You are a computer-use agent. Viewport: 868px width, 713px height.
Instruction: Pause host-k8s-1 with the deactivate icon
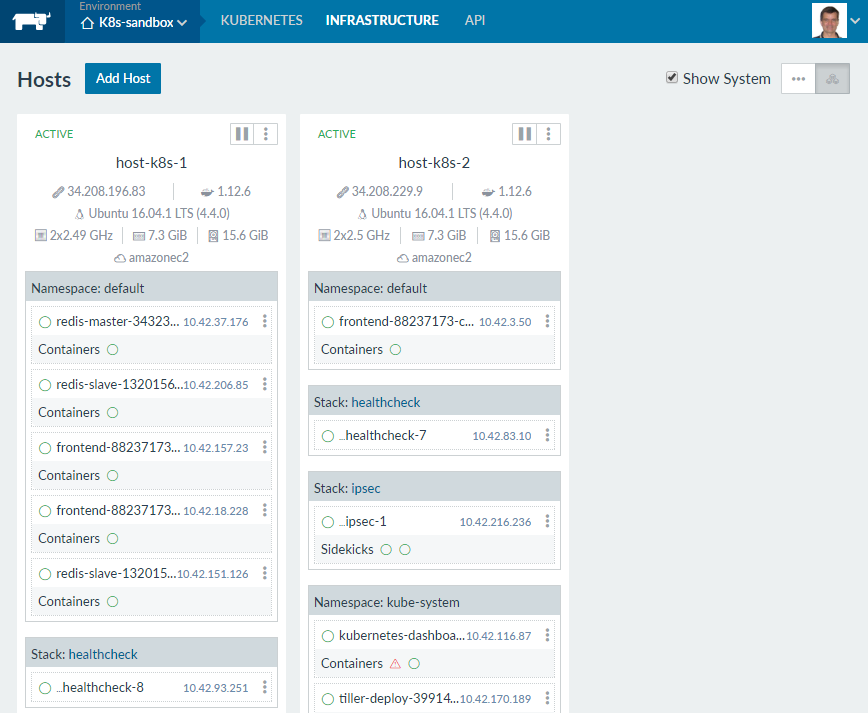[x=242, y=134]
